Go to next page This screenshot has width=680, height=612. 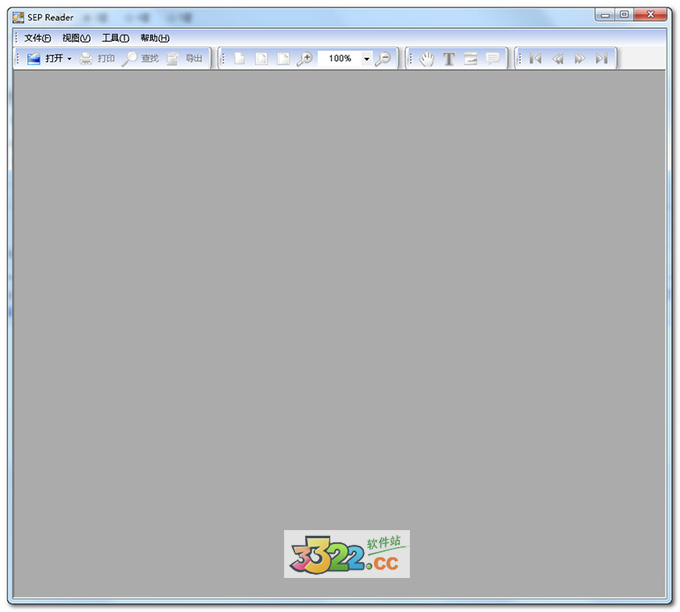[x=579, y=58]
